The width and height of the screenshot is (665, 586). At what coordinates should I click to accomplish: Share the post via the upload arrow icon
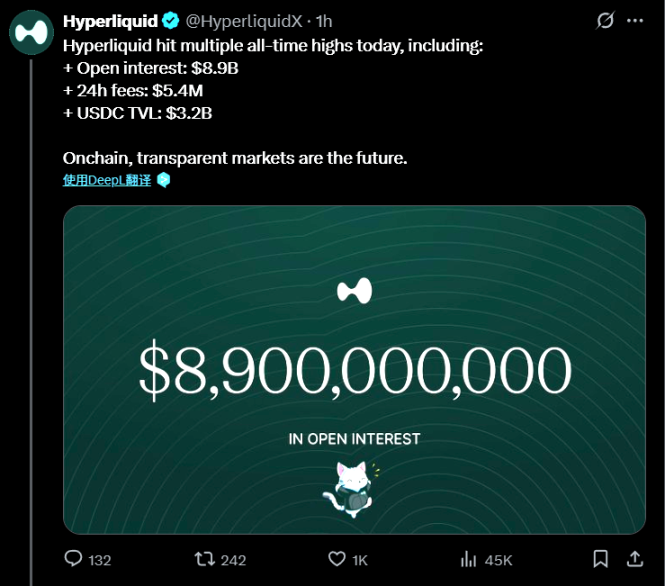pos(634,559)
